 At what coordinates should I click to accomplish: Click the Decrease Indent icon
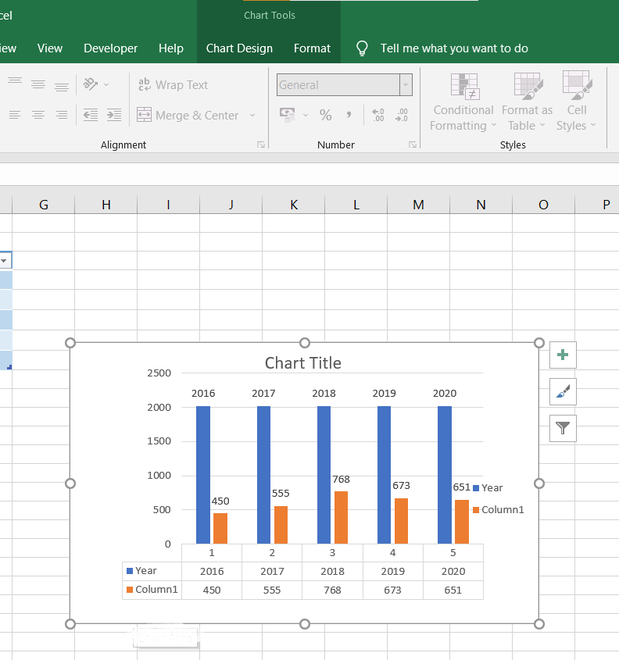(90, 115)
